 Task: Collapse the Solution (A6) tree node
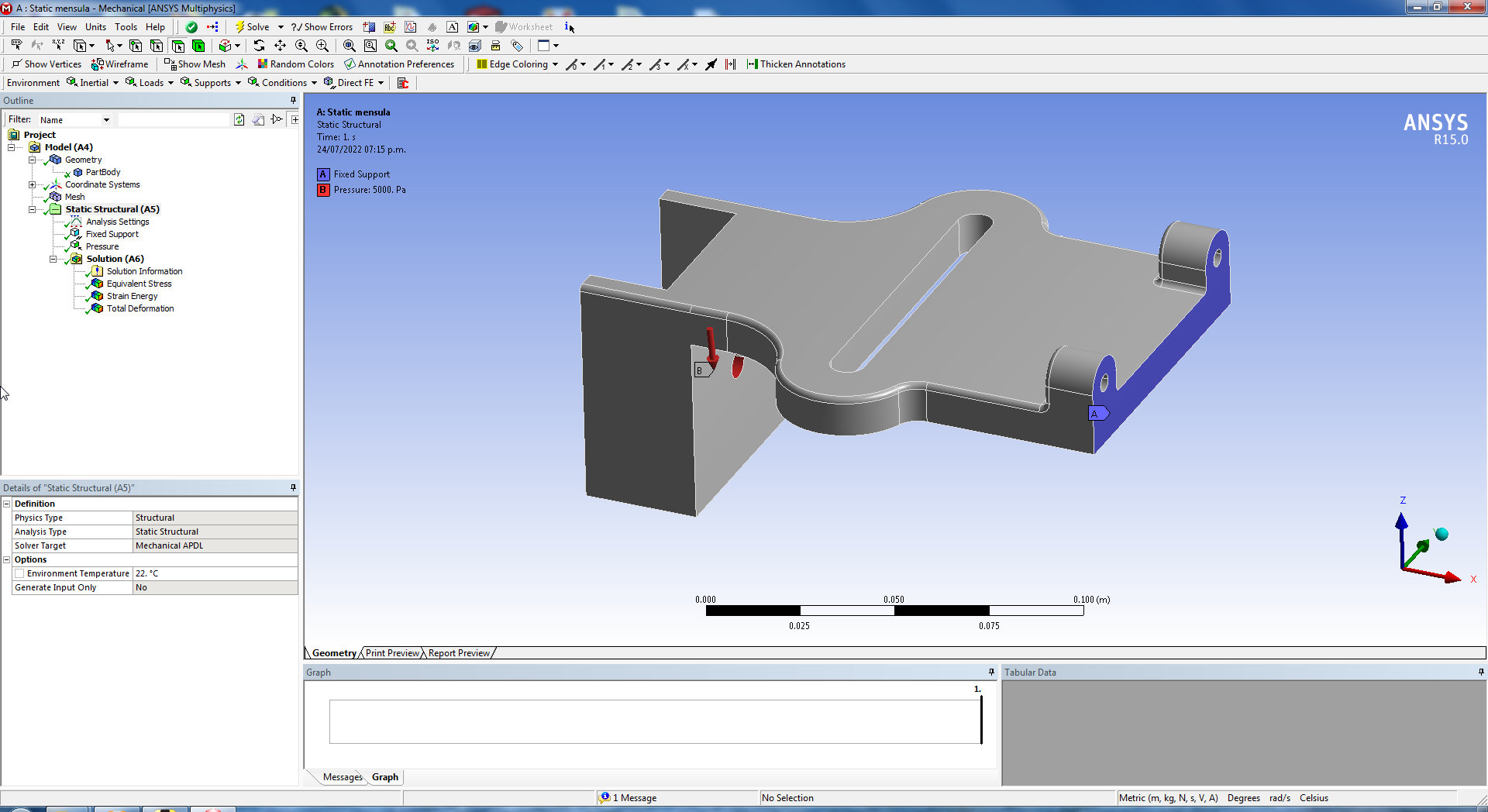pos(53,259)
